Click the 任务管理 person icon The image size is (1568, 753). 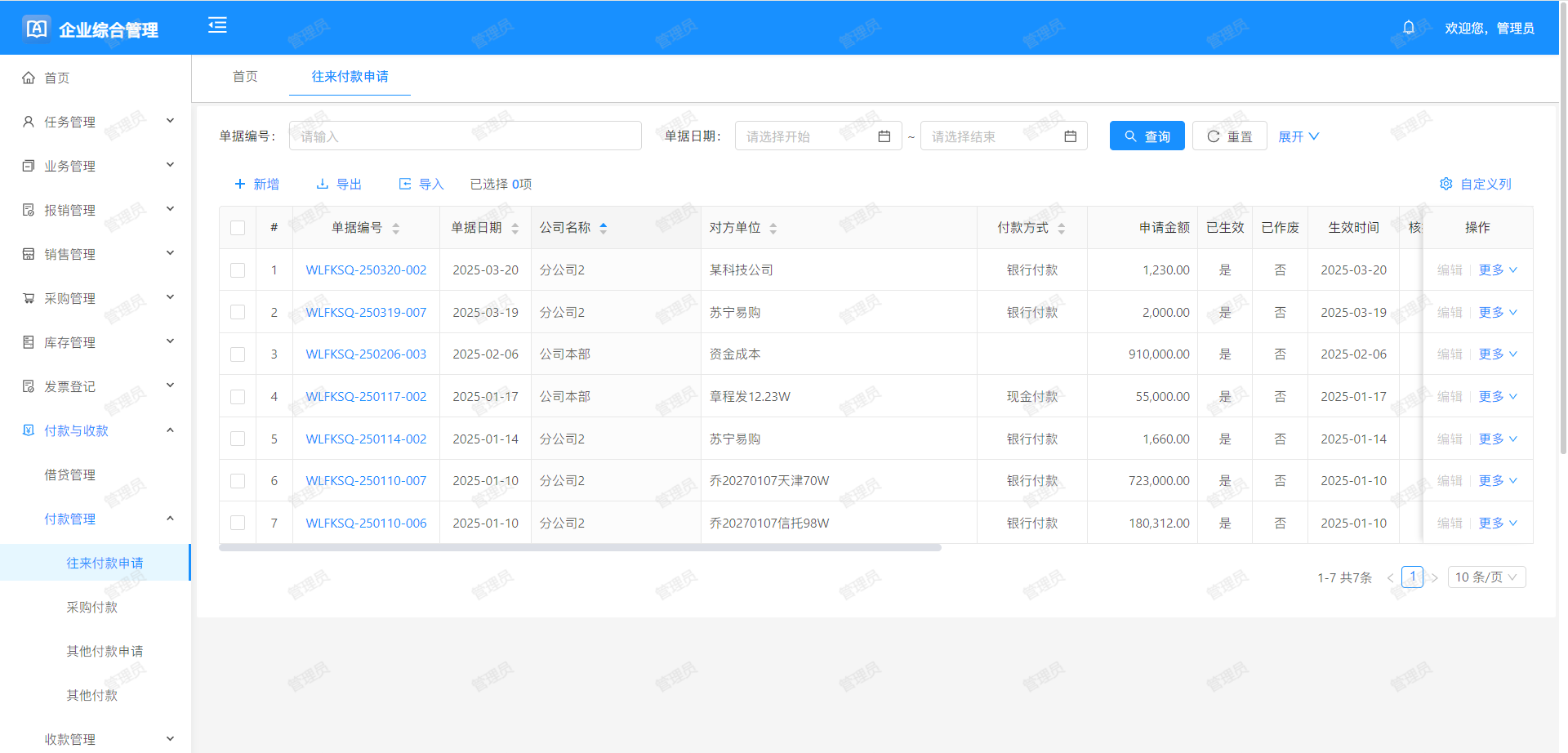click(29, 122)
